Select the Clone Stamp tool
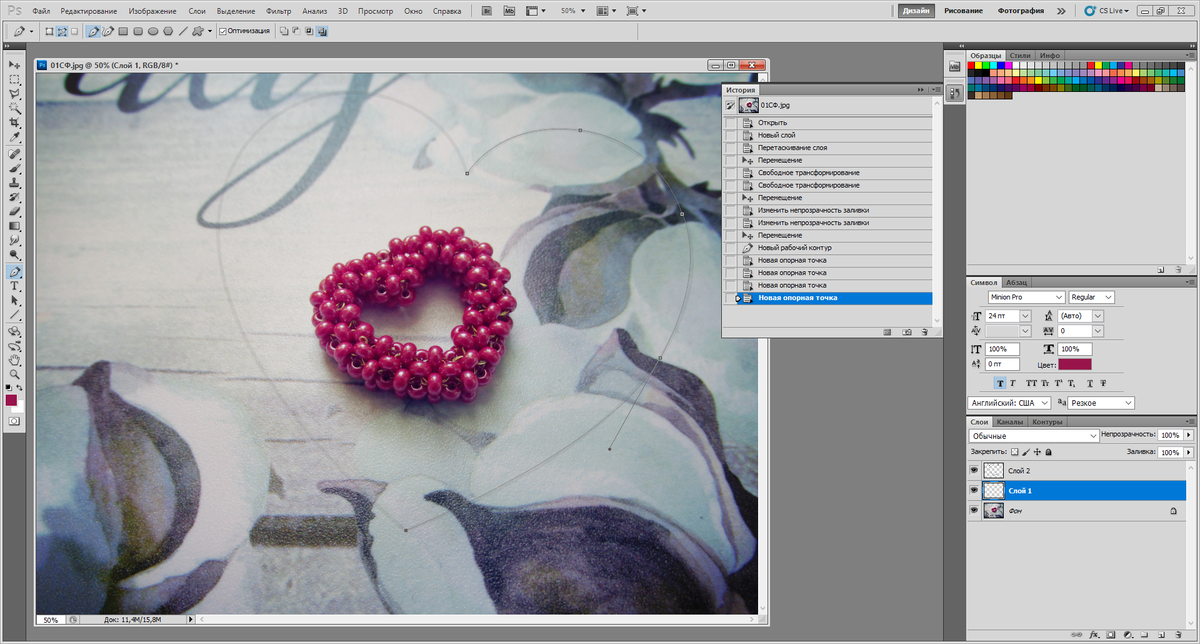This screenshot has width=1200, height=644. [14, 183]
